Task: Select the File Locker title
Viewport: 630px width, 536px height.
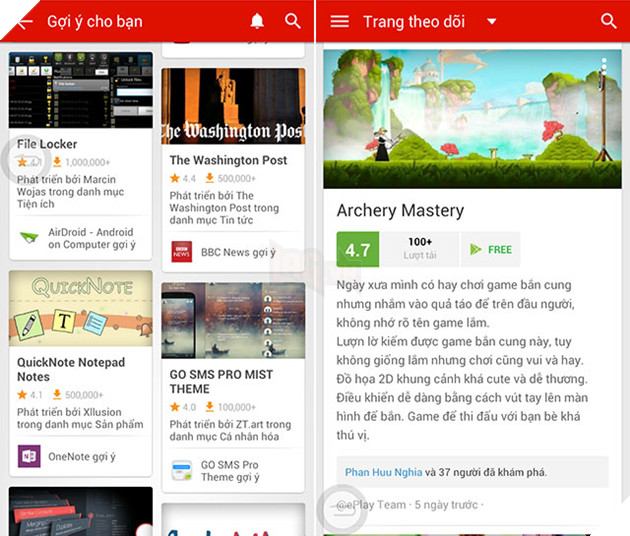Action: tap(47, 144)
